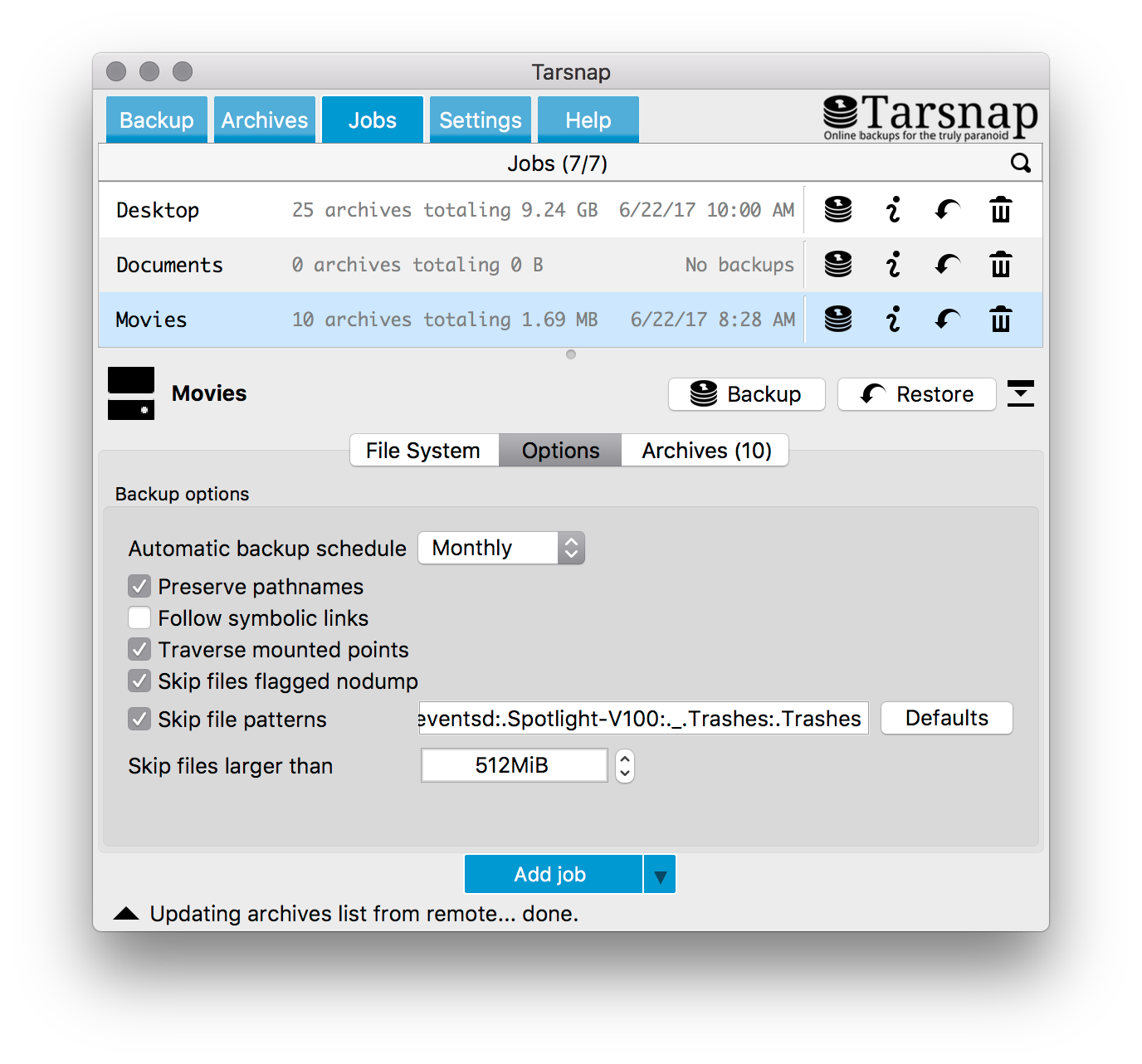Delete the Movies job via trash icon
This screenshot has height=1064, width=1142.
[x=1001, y=319]
